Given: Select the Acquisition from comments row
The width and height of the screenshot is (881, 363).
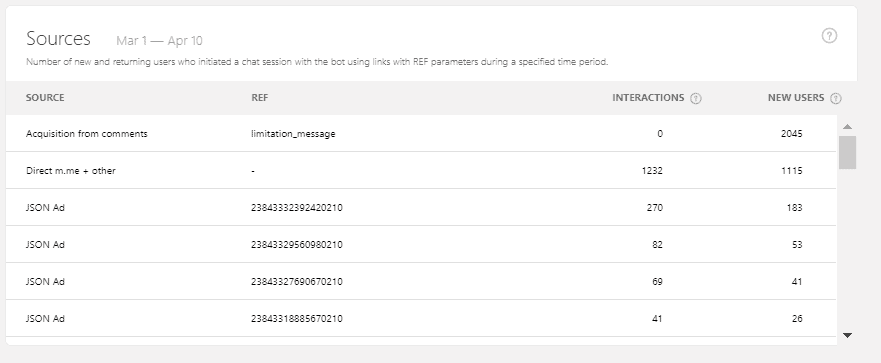Looking at the screenshot, I should (421, 133).
